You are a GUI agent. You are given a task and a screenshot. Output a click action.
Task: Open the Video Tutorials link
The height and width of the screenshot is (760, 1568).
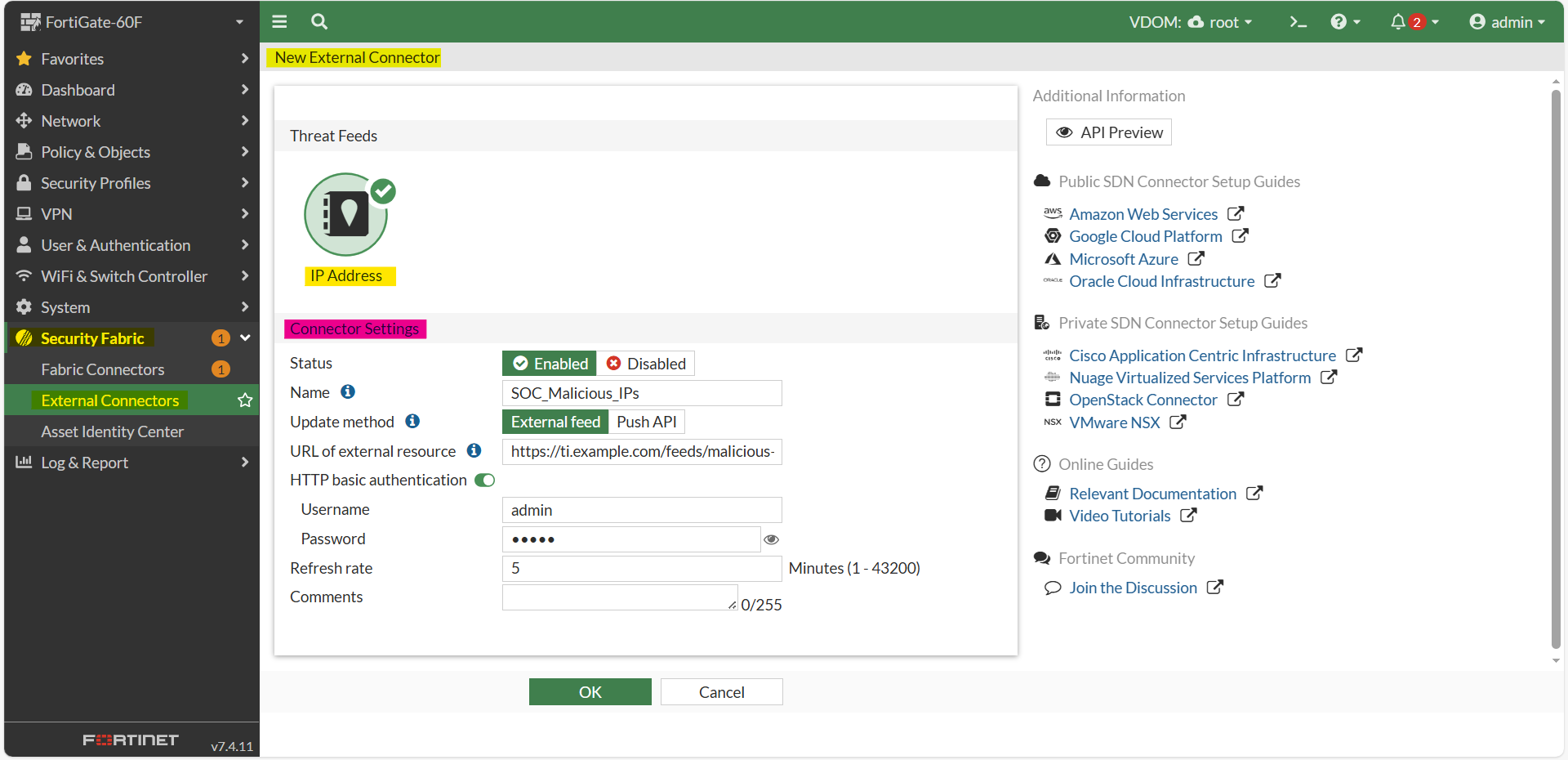tap(1120, 516)
